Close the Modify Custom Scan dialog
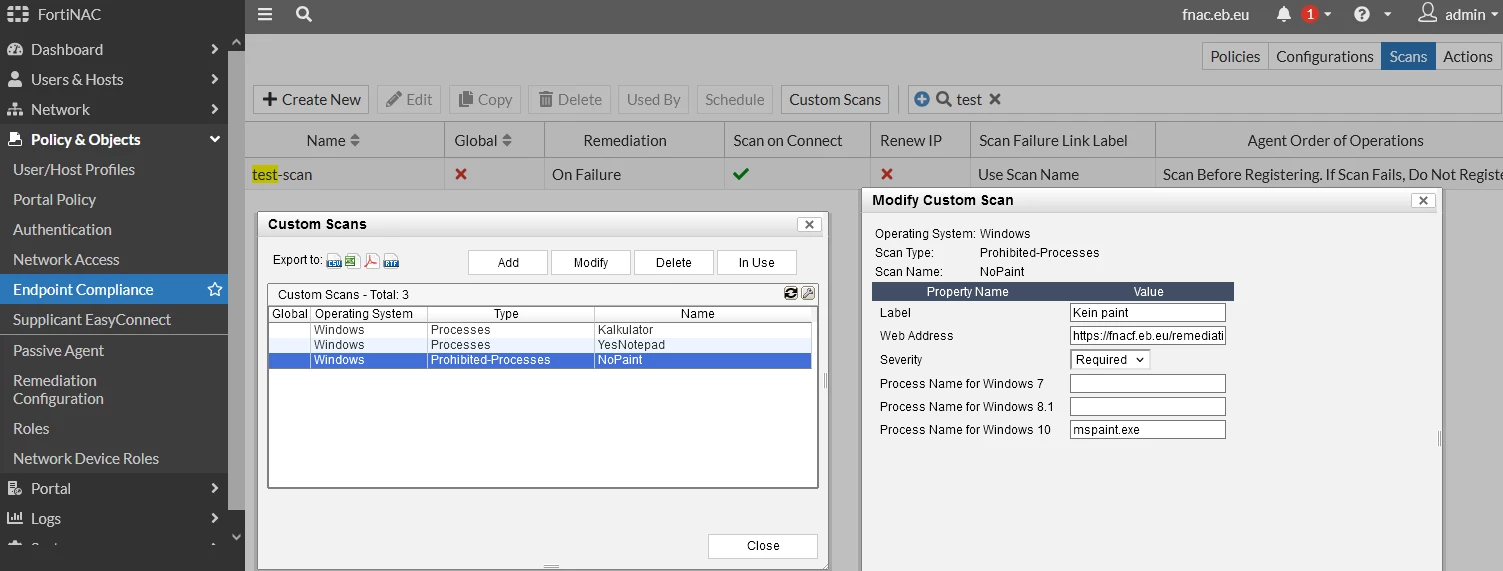 coord(1423,200)
